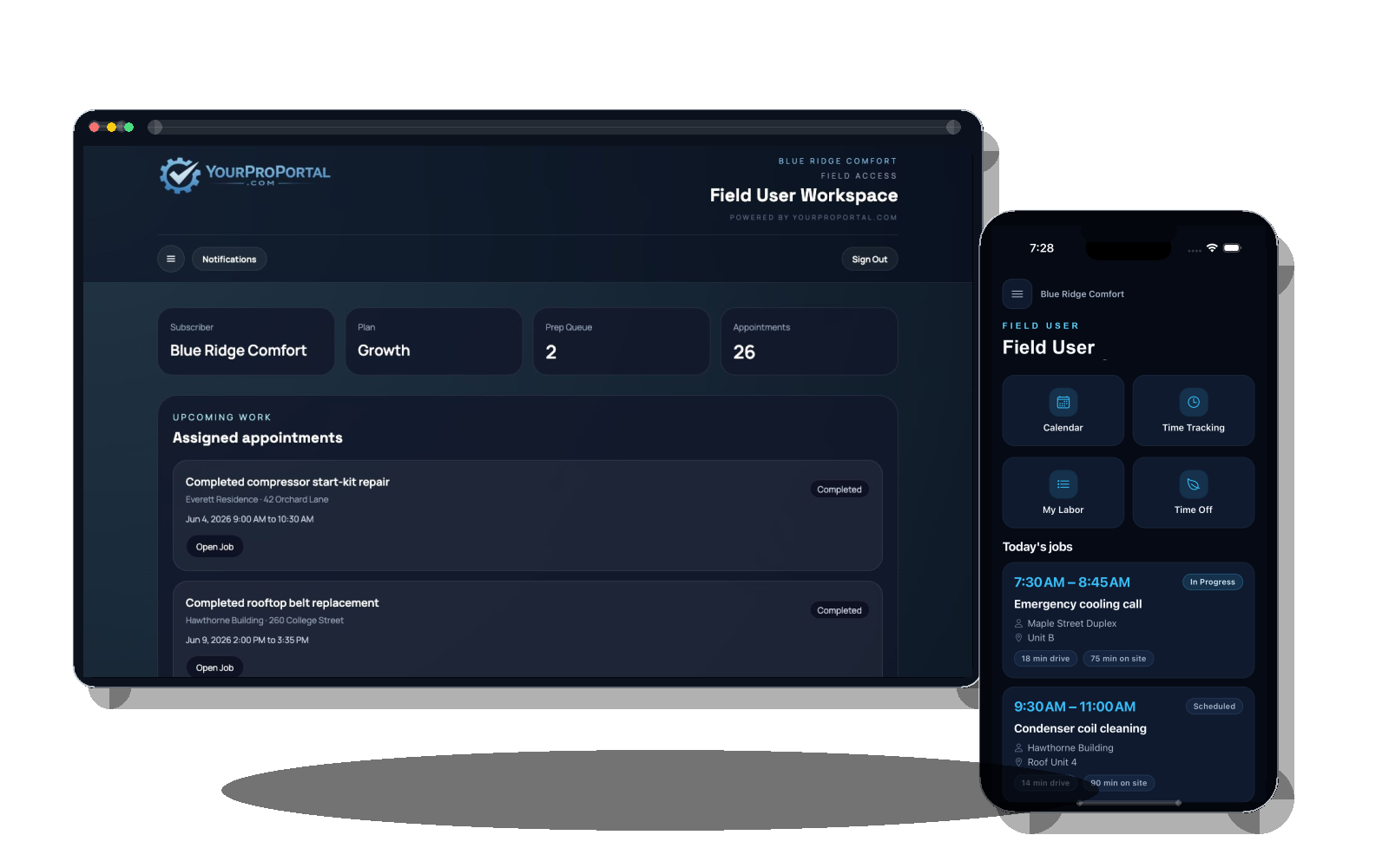This screenshot has width=1389, height=868.
Task: Click the person icon beside Hawthorne Building
Action: tap(1019, 748)
